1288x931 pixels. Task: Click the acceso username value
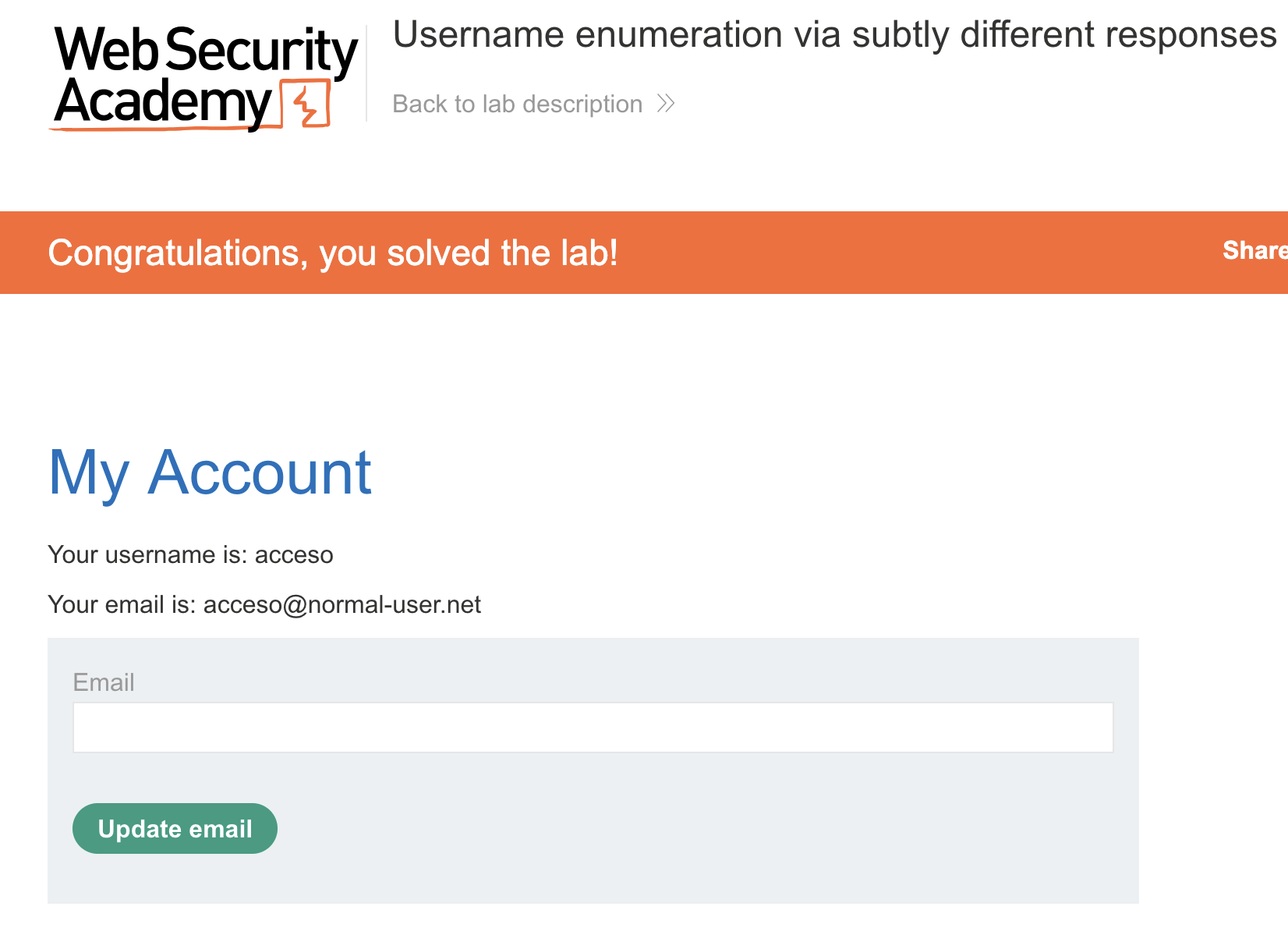click(294, 554)
